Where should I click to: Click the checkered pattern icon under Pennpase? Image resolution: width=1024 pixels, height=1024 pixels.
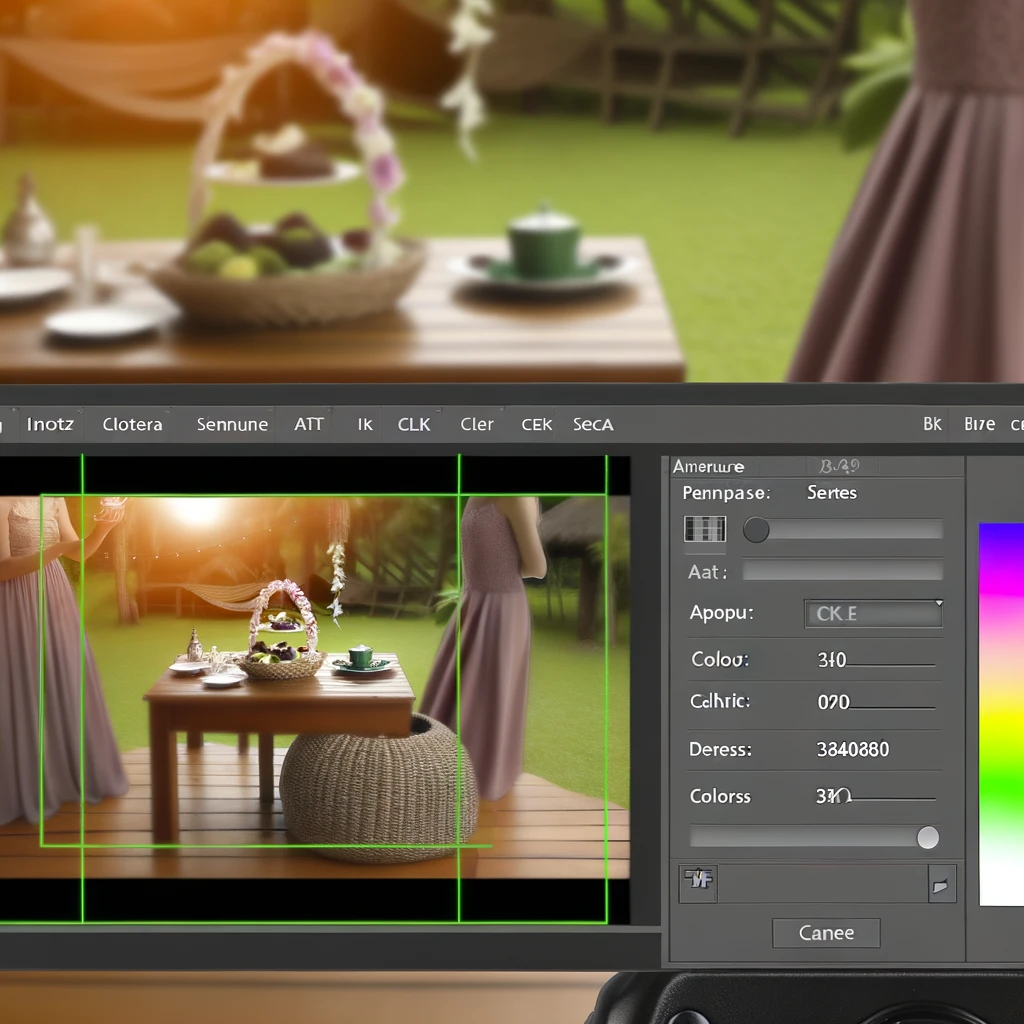(705, 529)
